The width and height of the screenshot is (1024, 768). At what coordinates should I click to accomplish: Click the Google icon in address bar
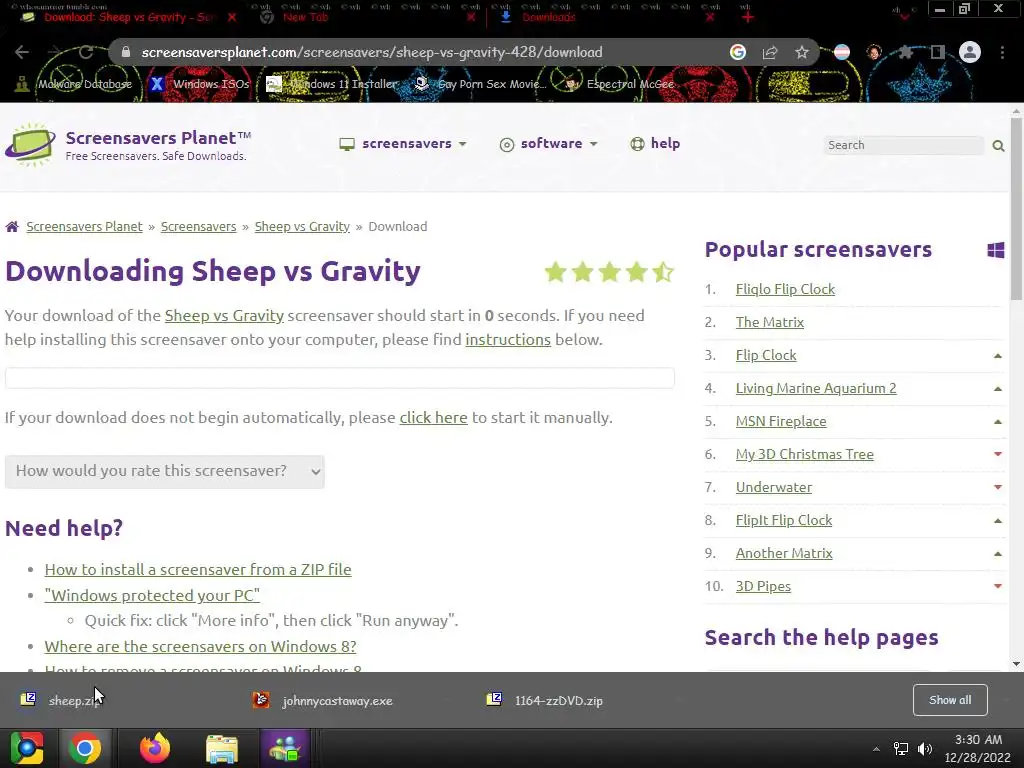click(738, 52)
